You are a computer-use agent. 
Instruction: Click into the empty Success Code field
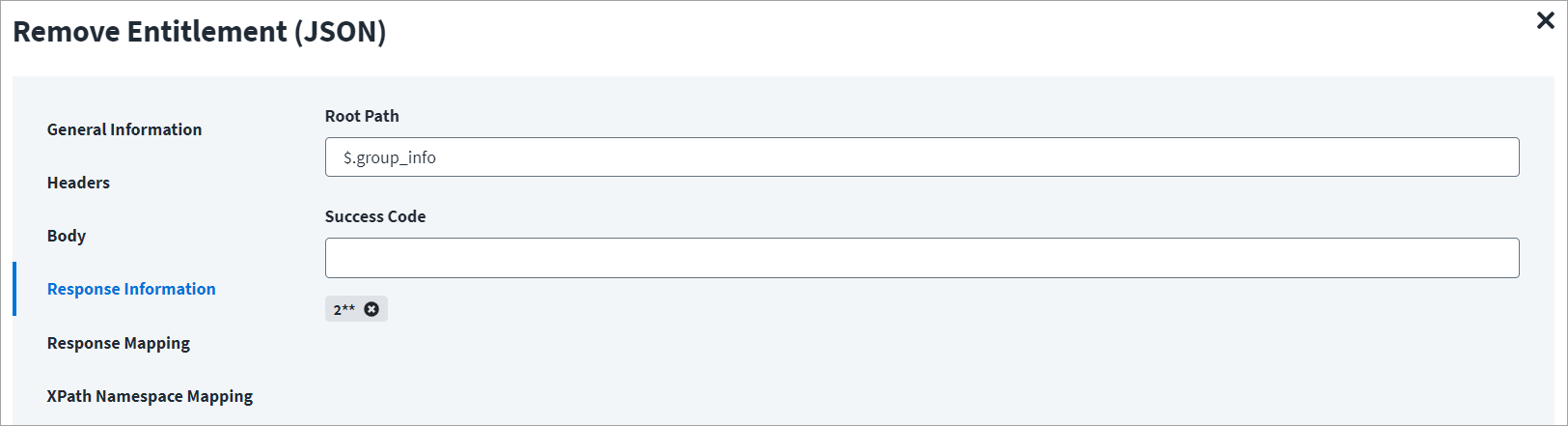[x=922, y=258]
